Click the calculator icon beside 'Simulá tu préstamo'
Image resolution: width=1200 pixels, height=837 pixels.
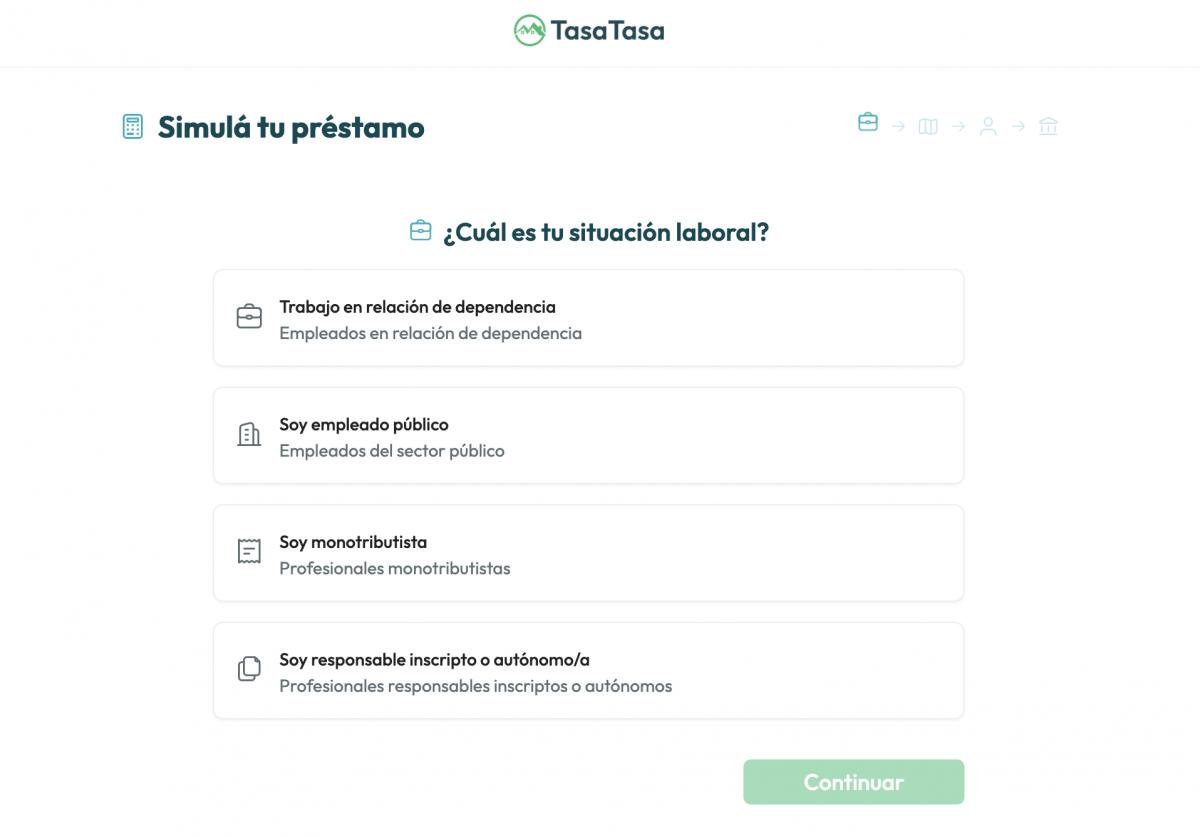(x=130, y=127)
